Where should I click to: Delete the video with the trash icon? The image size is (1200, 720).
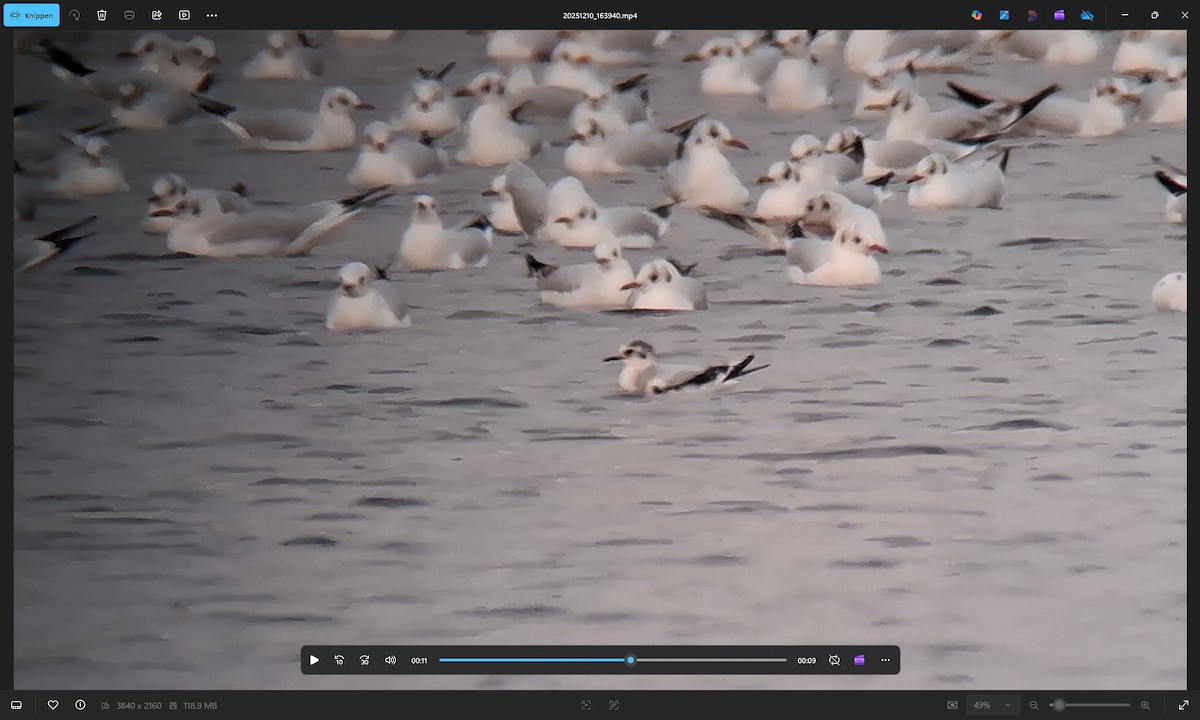[102, 15]
